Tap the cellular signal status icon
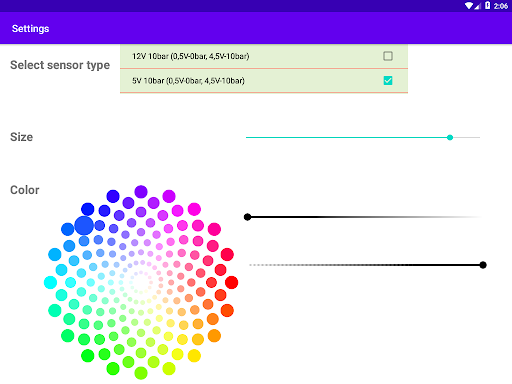This screenshot has height=384, width=512. coord(477,6)
